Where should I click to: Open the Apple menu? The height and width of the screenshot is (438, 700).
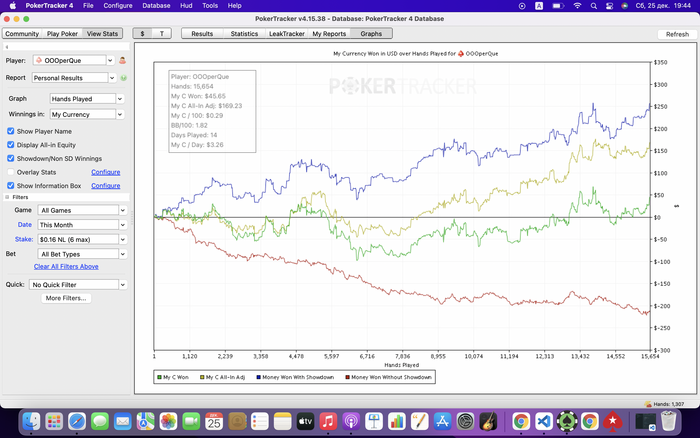[12, 6]
